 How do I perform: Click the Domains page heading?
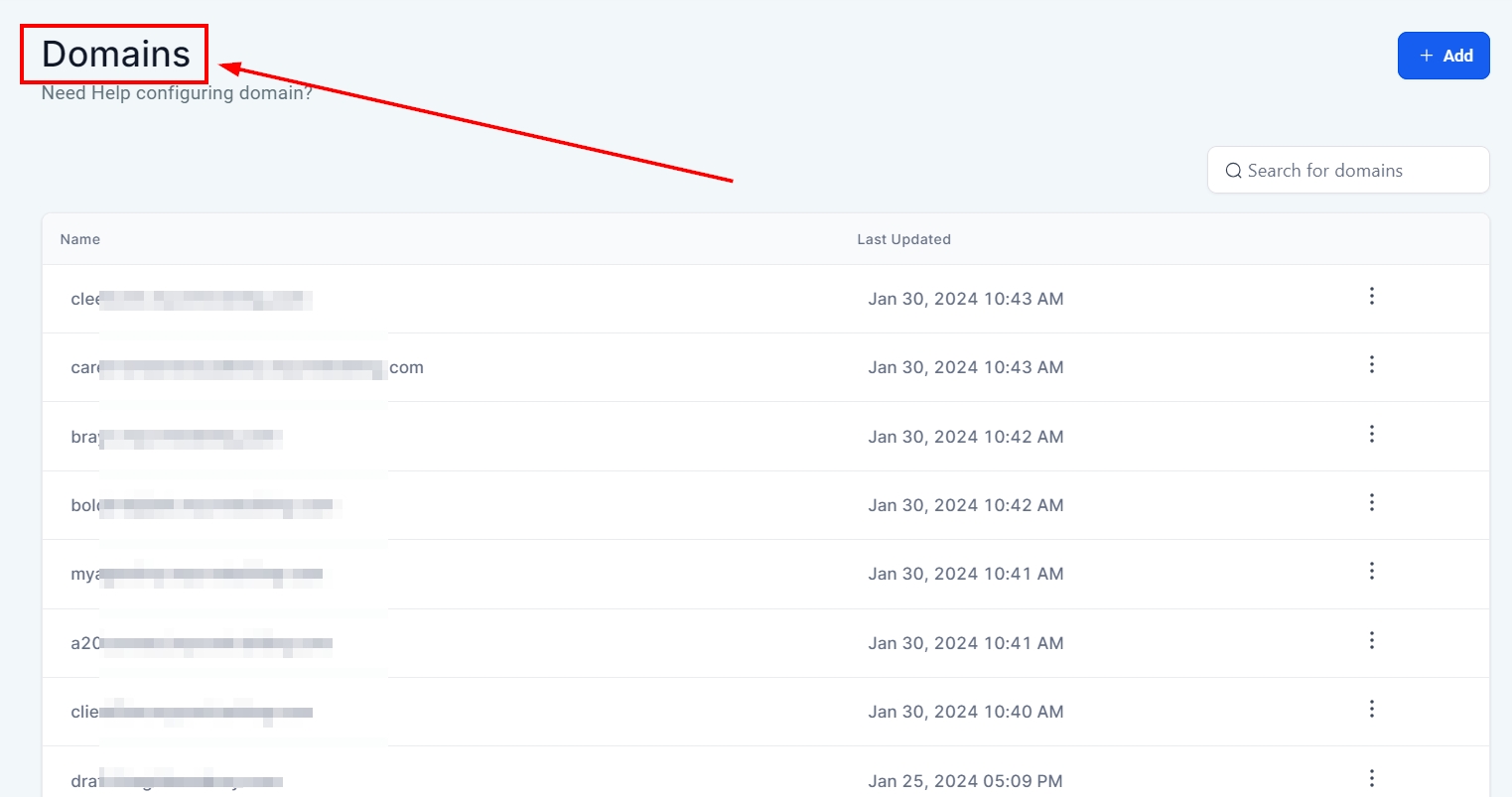pyautogui.click(x=115, y=54)
